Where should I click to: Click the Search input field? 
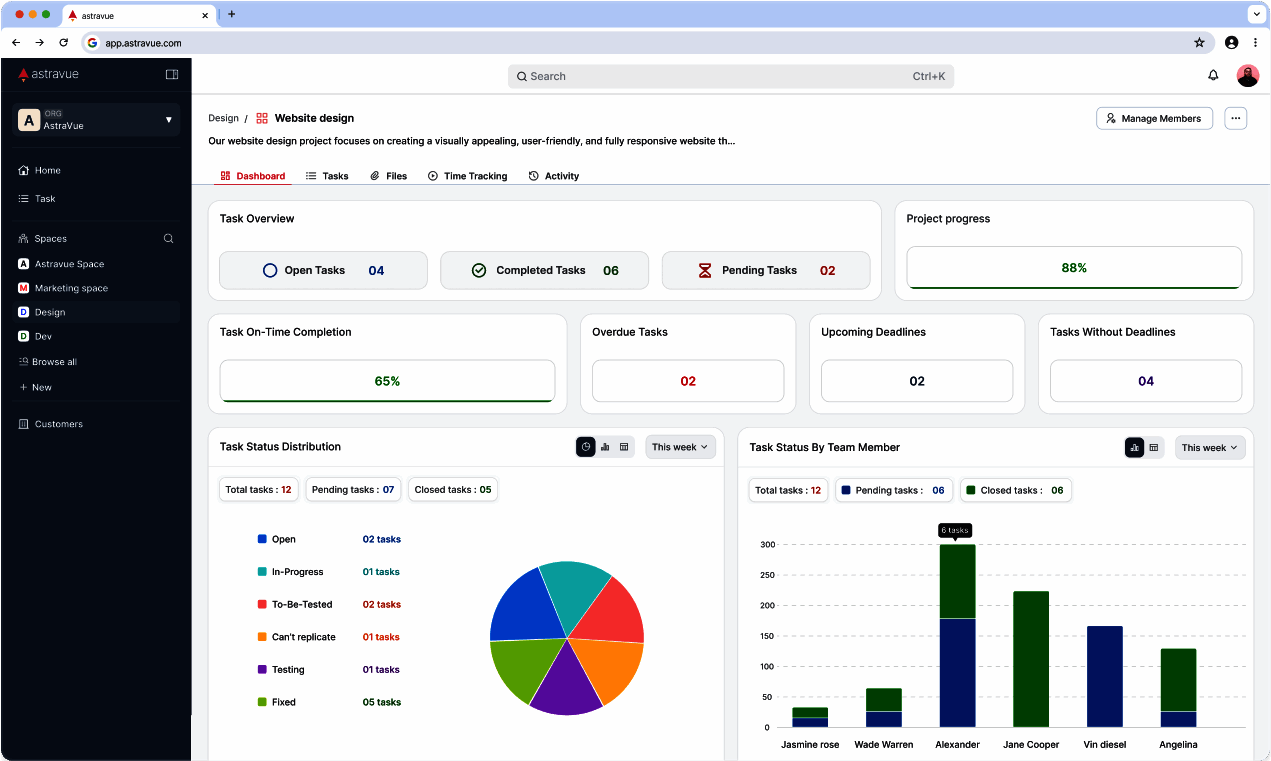(x=730, y=76)
